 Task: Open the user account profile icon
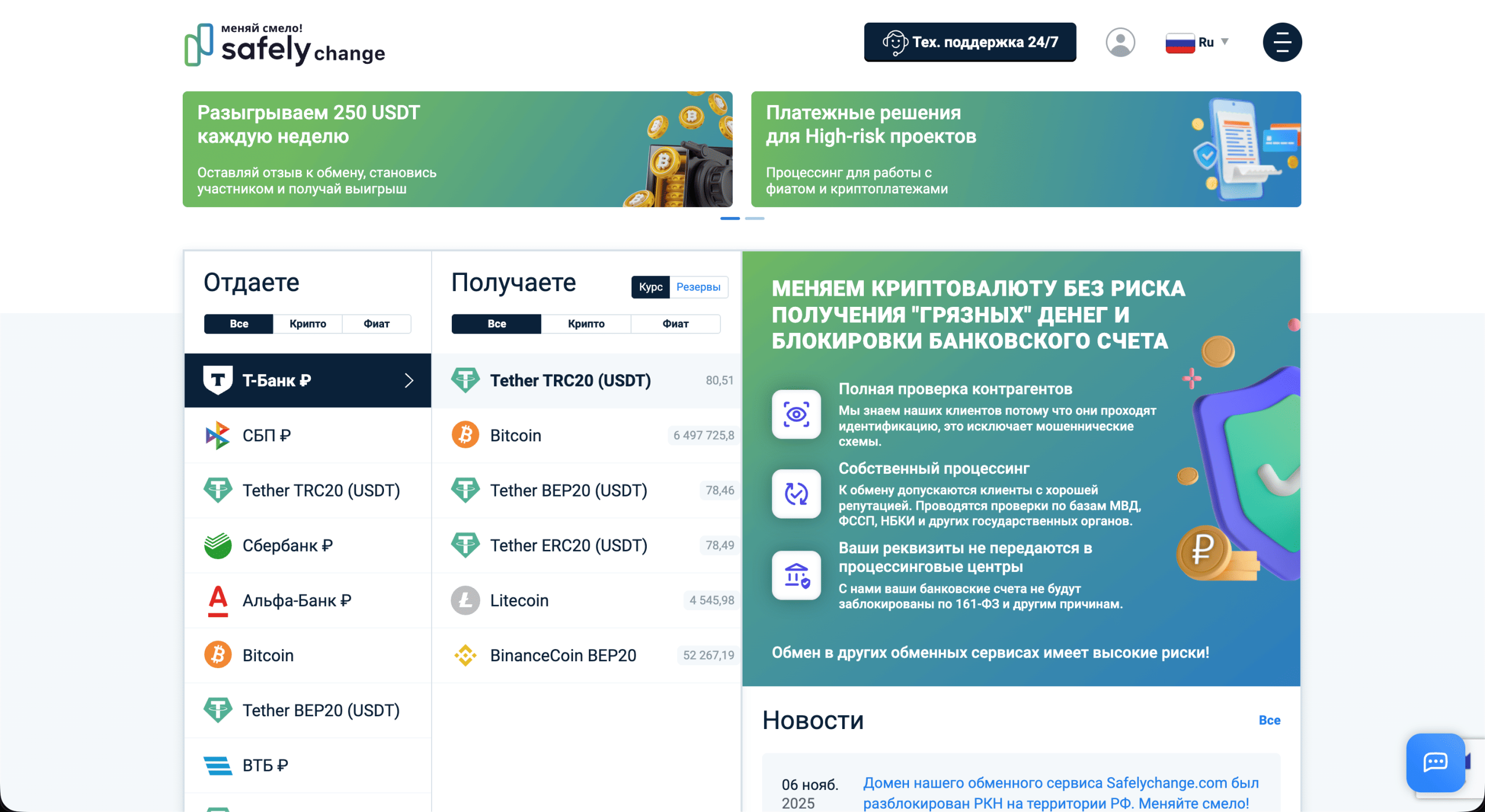click(x=1120, y=42)
